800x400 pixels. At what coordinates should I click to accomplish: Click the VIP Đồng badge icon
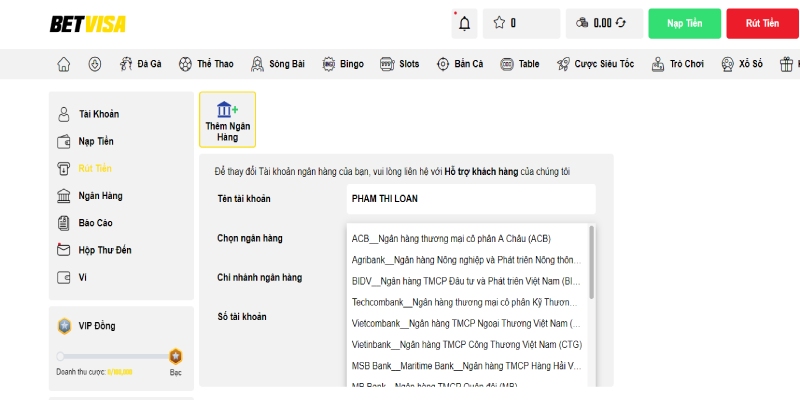point(64,326)
